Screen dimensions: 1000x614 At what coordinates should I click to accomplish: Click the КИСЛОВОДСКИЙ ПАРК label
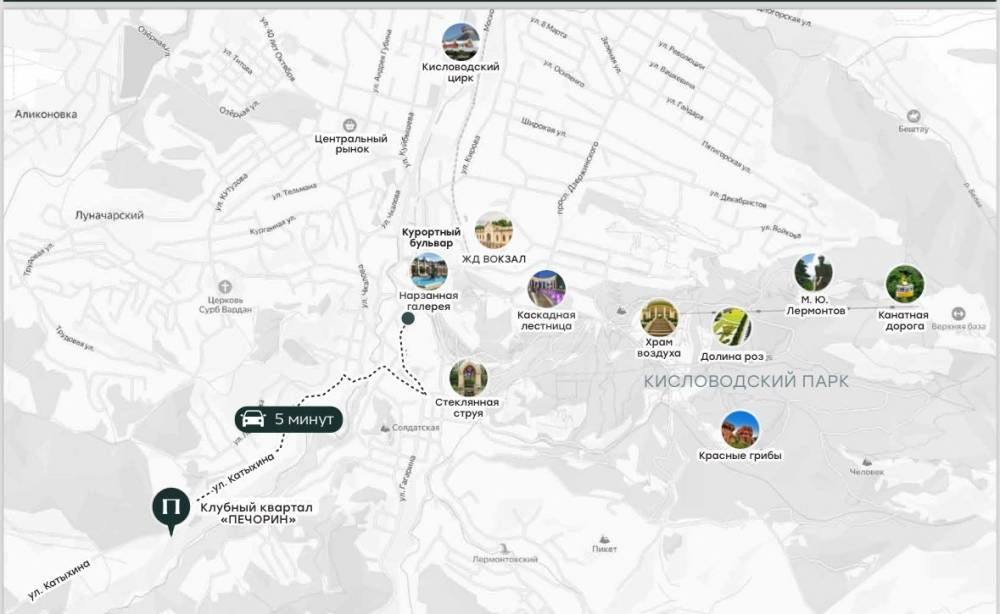[x=746, y=381]
